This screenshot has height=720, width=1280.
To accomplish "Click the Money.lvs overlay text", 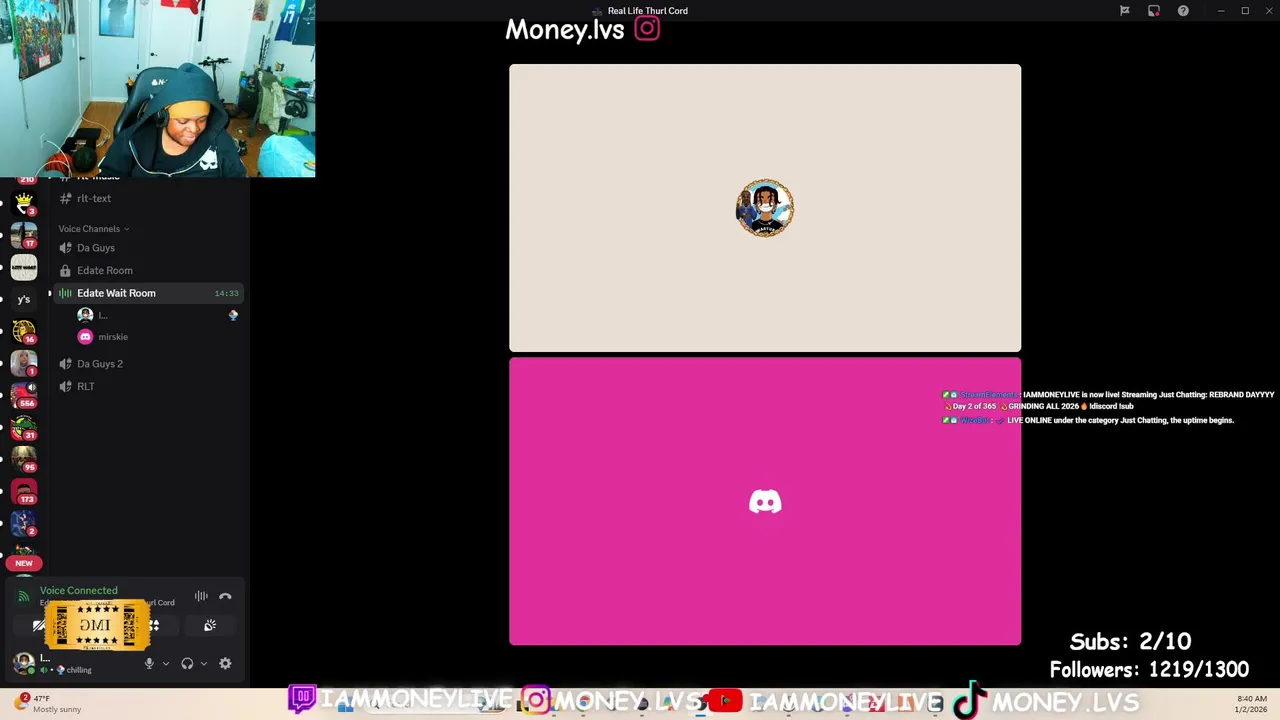I will click(x=564, y=30).
